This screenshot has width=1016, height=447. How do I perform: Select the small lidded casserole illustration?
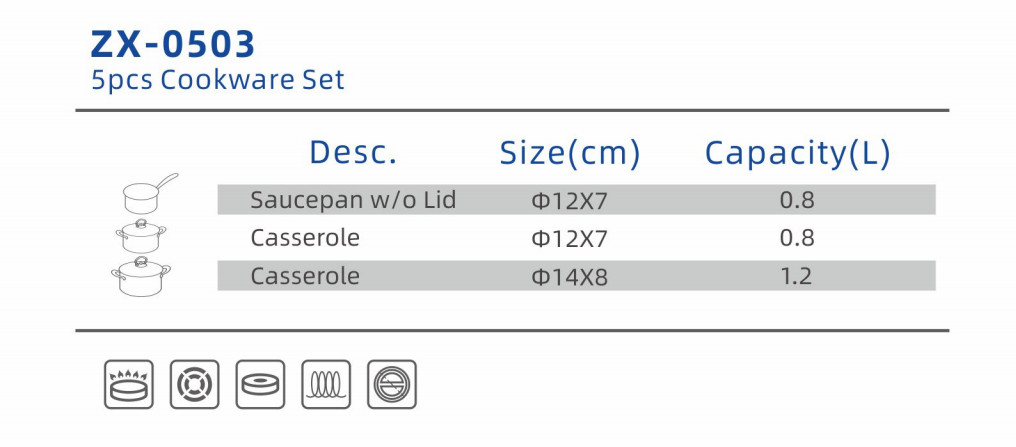[141, 236]
